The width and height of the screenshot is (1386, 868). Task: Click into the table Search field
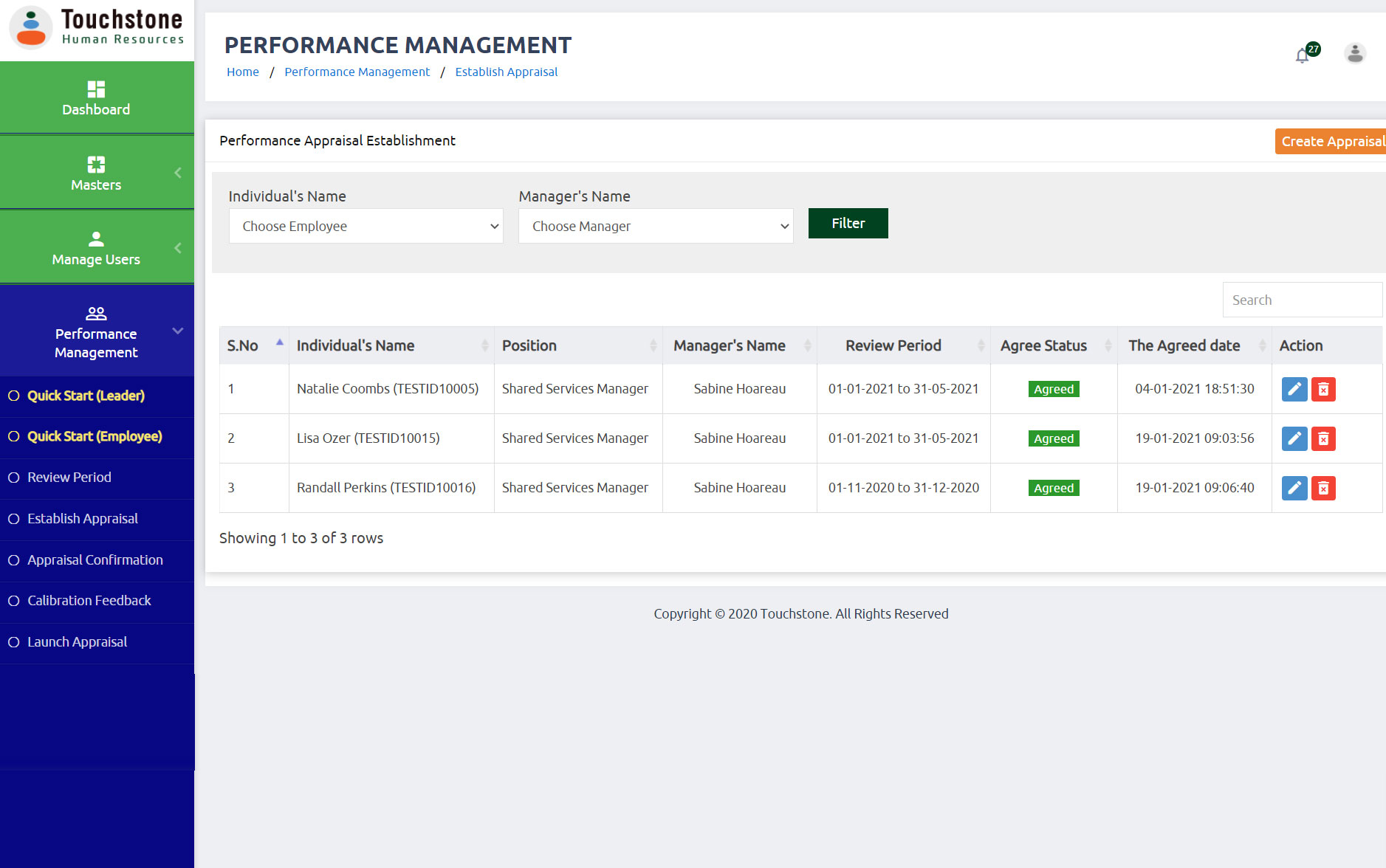(x=1302, y=300)
